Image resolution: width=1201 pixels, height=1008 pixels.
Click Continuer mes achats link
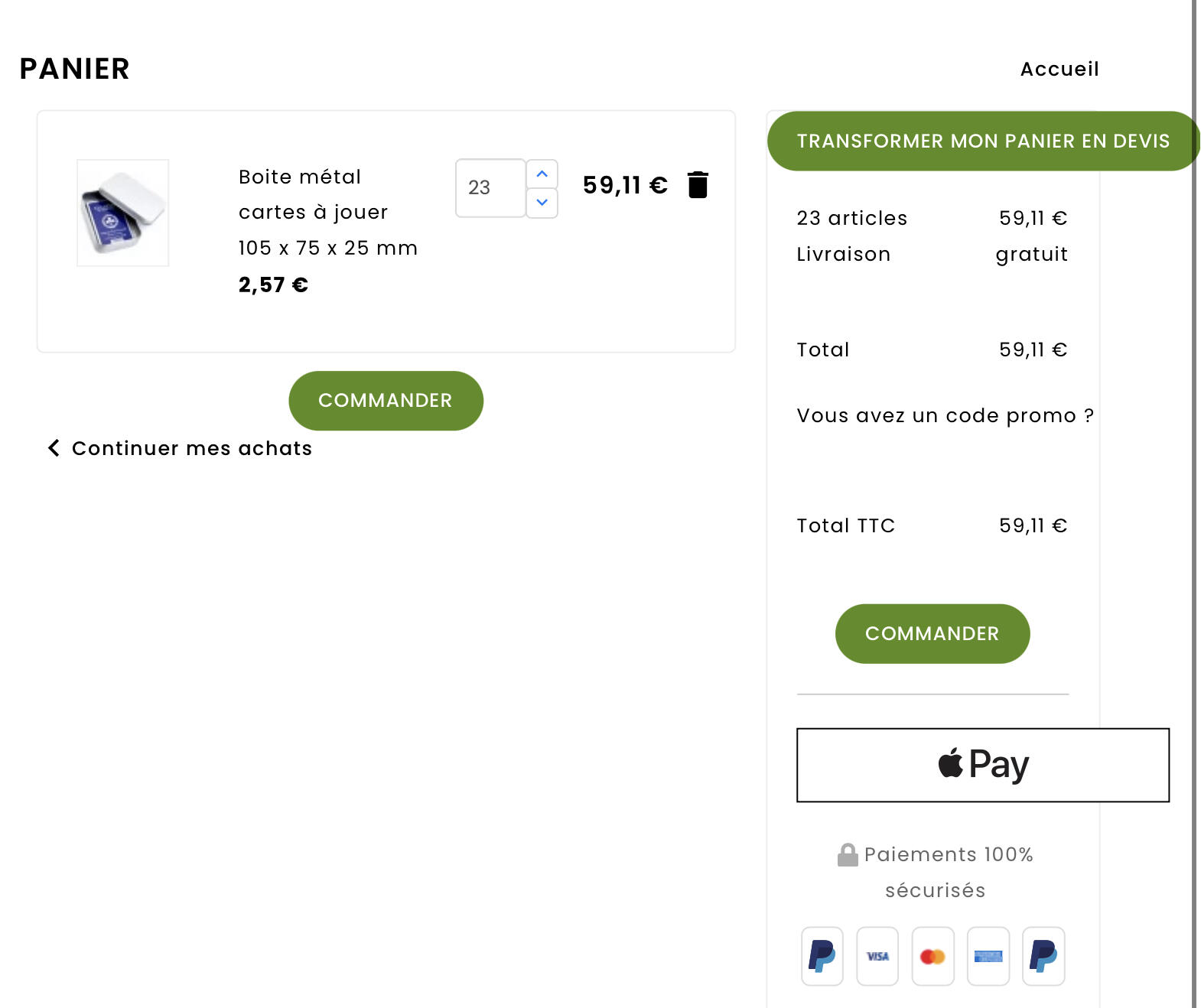coord(192,448)
